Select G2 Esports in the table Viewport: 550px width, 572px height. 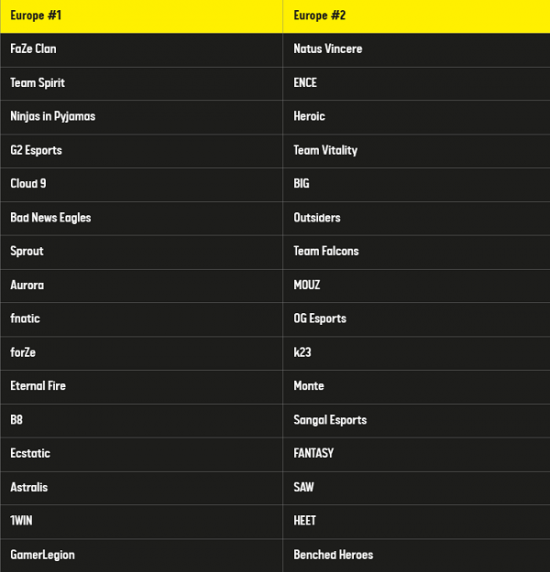click(36, 150)
